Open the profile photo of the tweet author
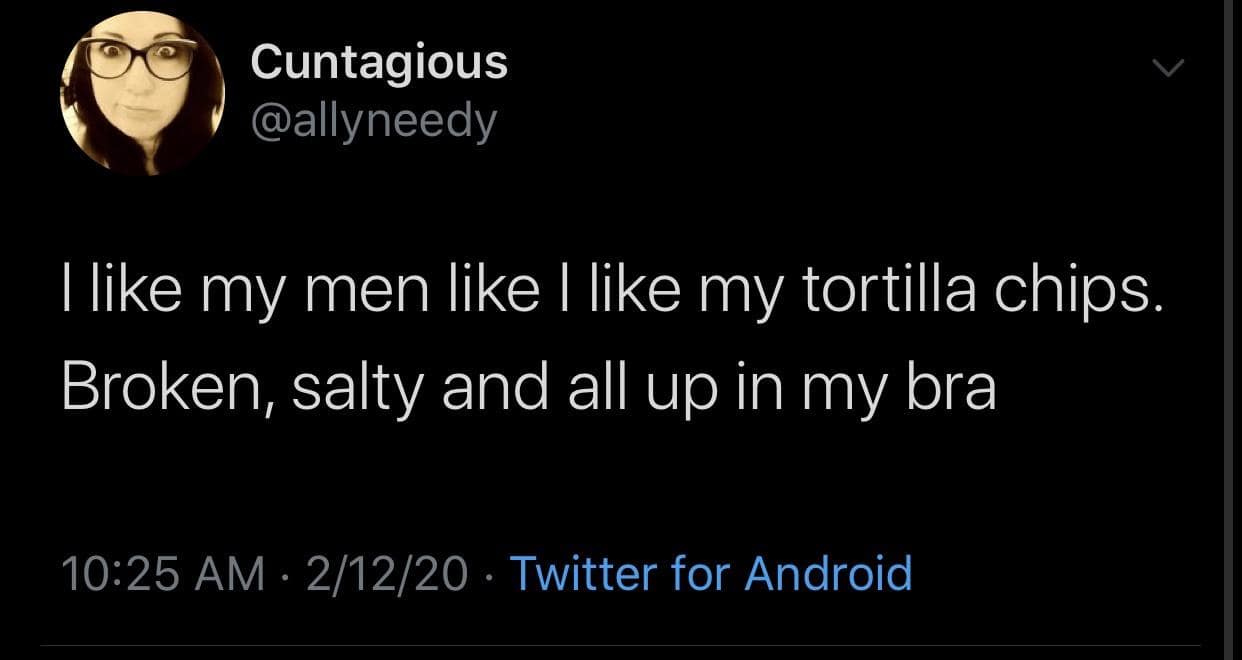The width and height of the screenshot is (1242, 660). pyautogui.click(x=143, y=93)
